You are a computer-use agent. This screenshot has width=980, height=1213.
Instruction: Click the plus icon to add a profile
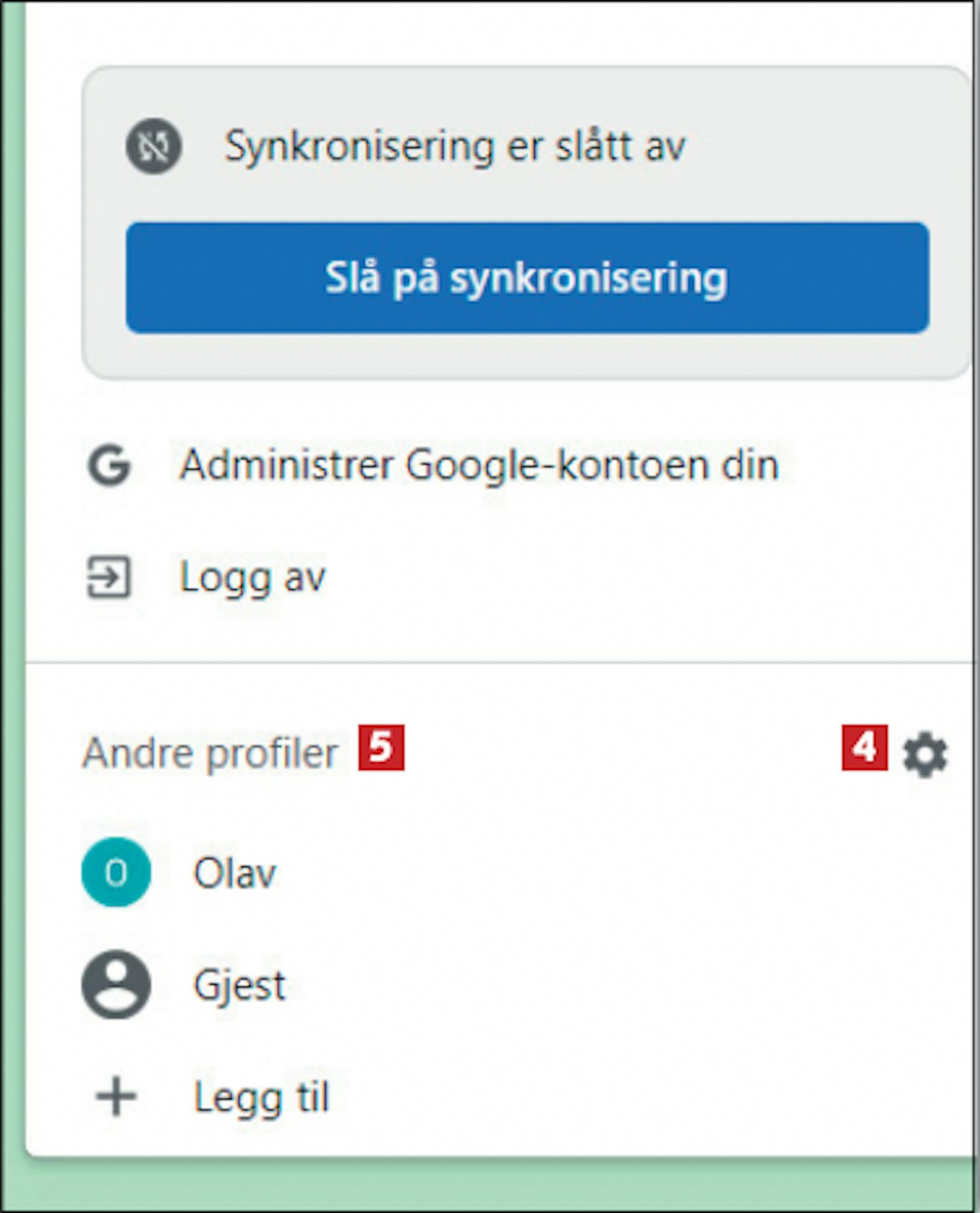(x=116, y=1096)
